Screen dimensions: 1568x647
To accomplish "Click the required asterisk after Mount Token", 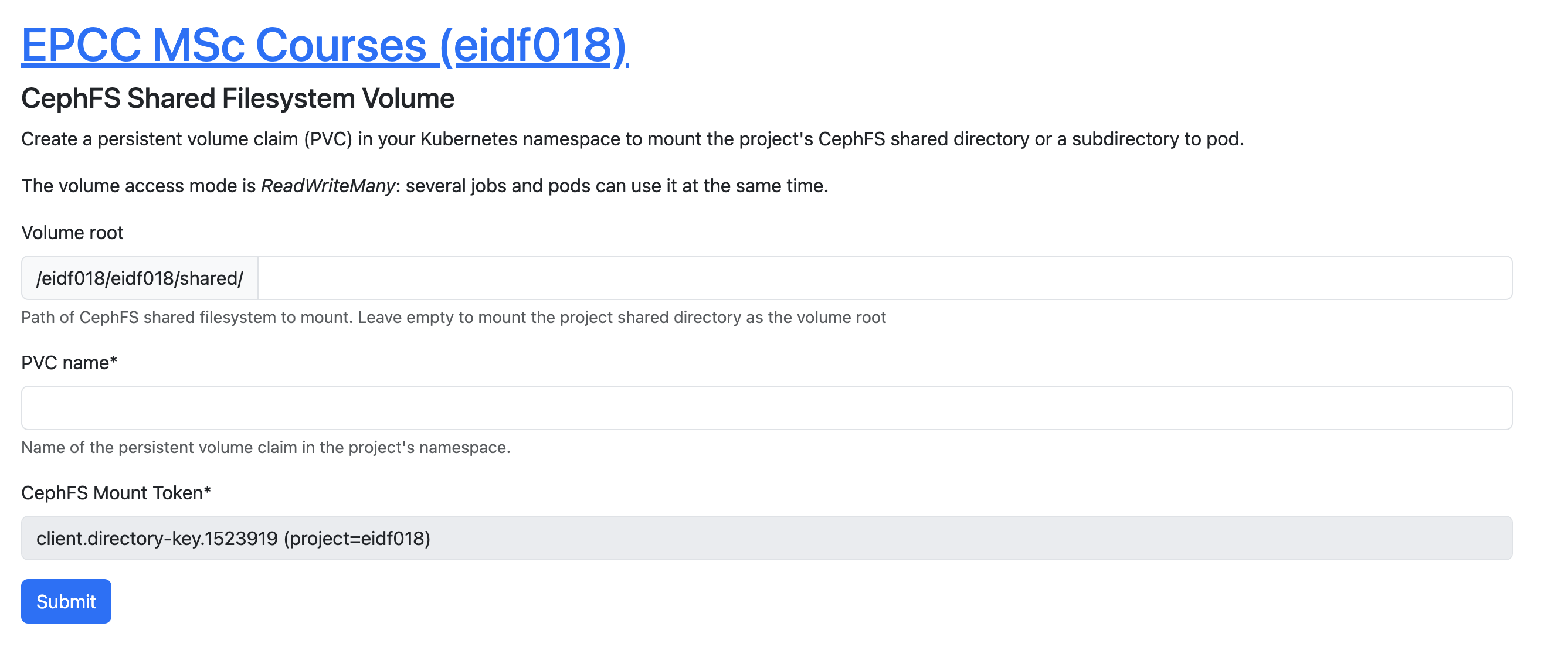I will [208, 491].
